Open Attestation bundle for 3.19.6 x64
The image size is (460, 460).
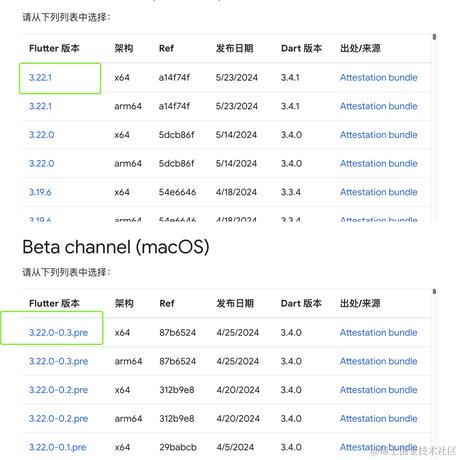click(x=379, y=192)
